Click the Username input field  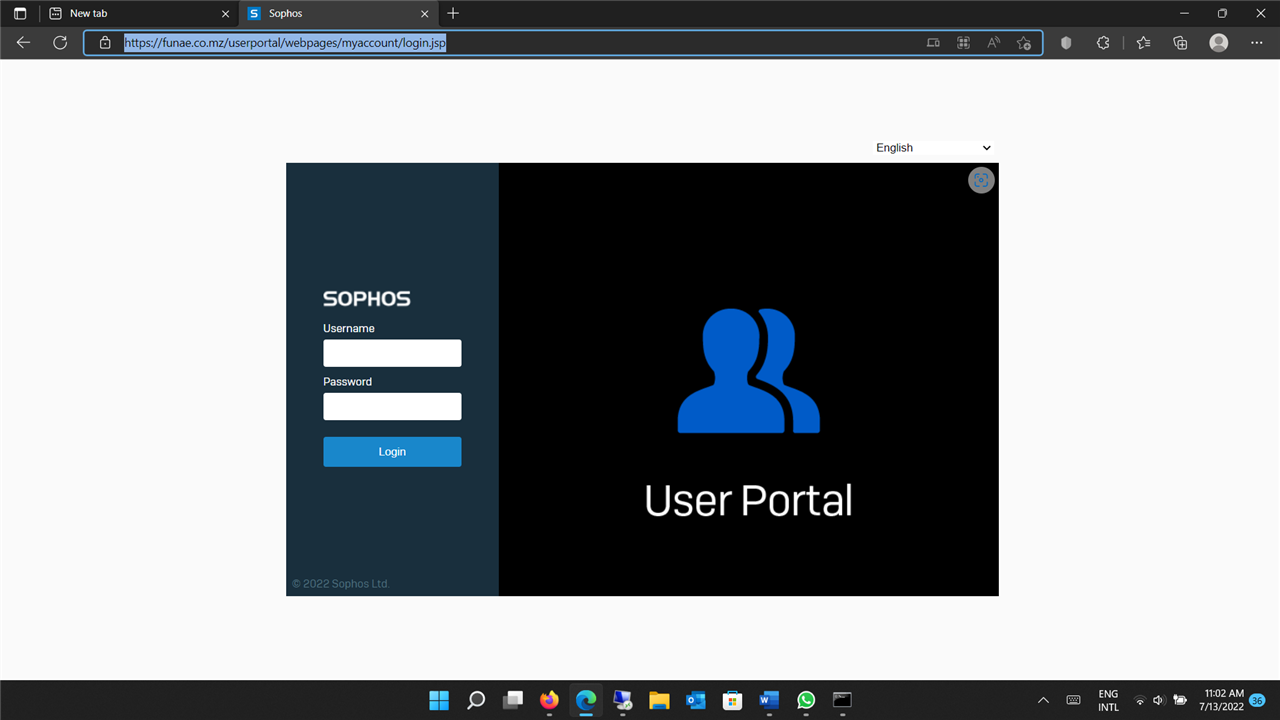(392, 353)
